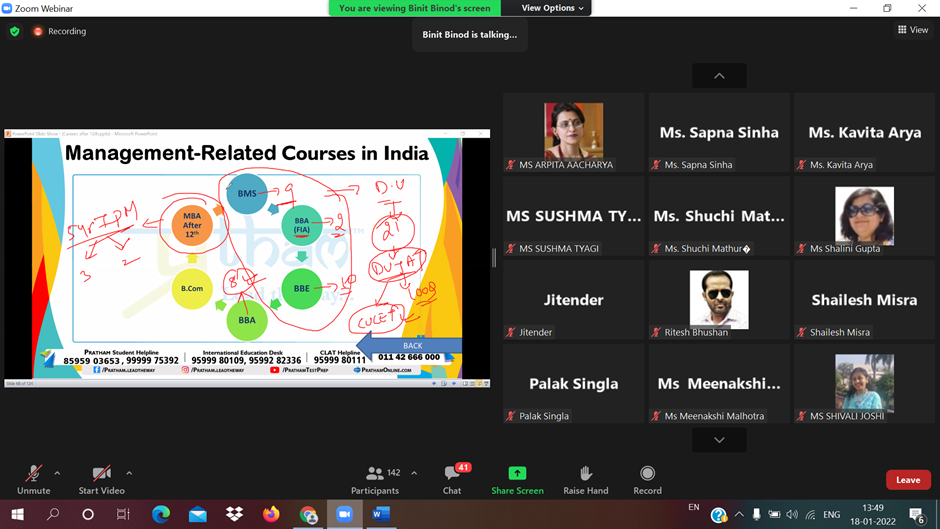Expand the View Options dropdown
This screenshot has width=940, height=529.
pos(553,8)
